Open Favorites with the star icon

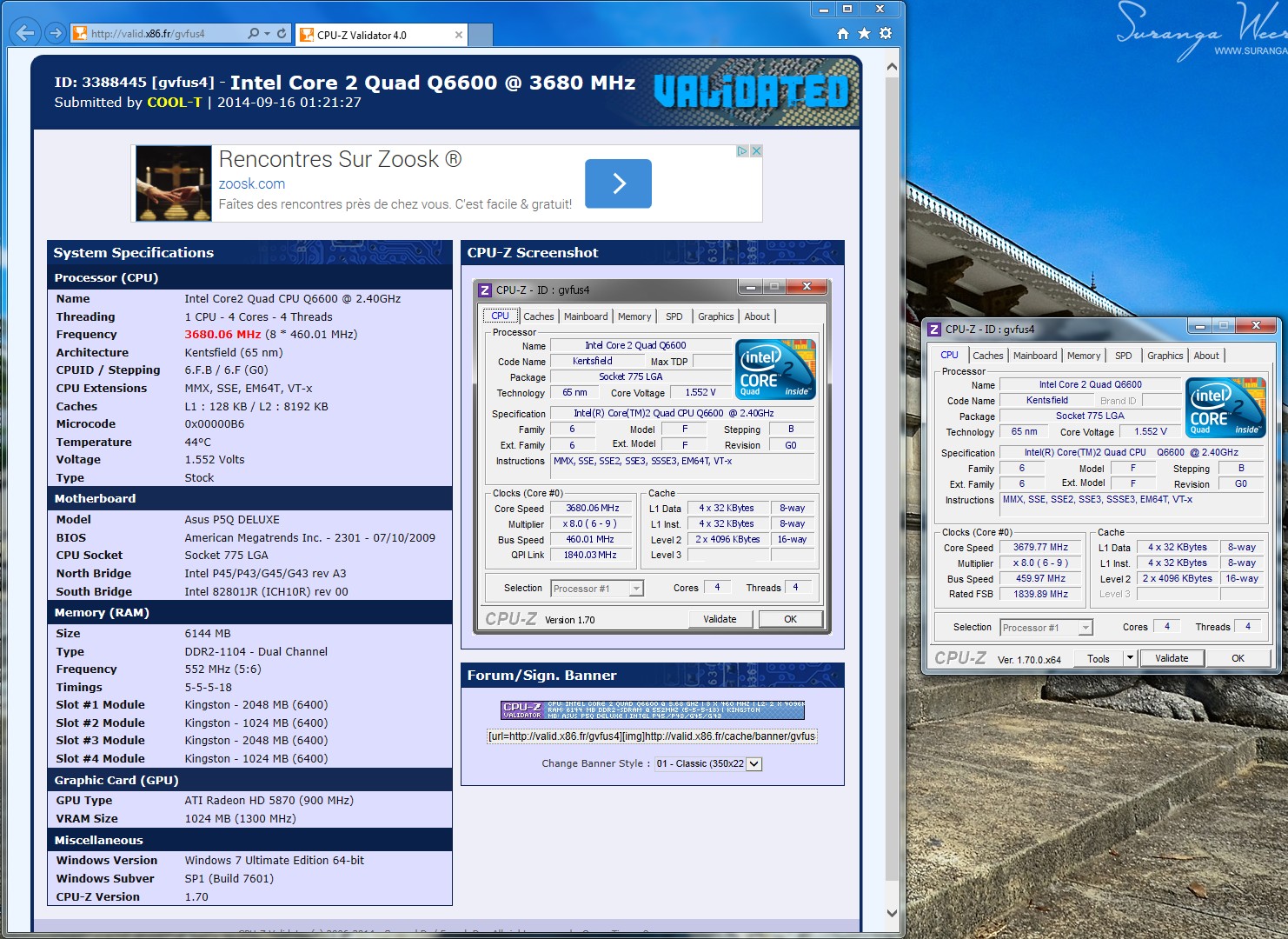coord(864,33)
